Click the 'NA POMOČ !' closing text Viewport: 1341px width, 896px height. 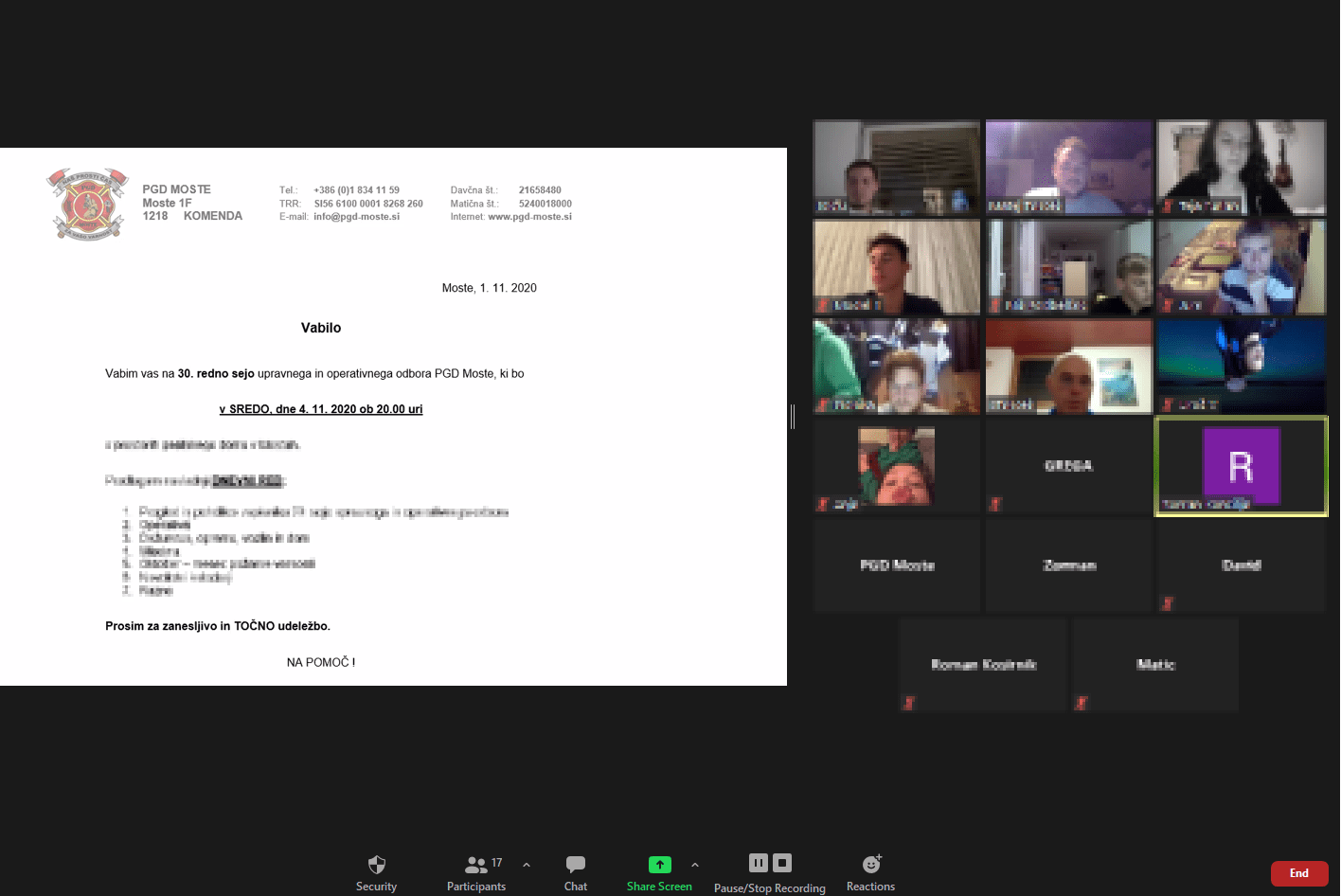[x=321, y=662]
